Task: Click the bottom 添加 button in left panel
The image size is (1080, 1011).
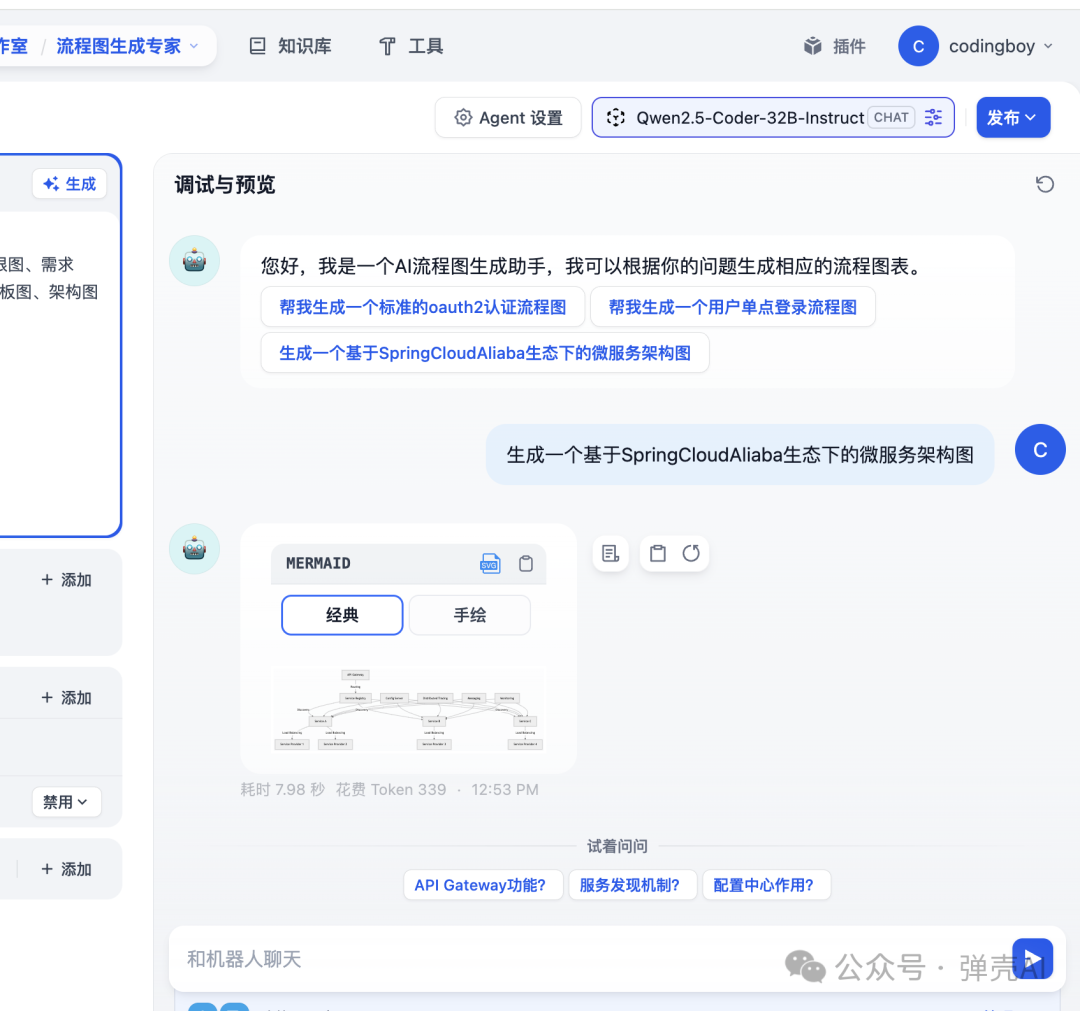Action: pyautogui.click(x=66, y=869)
